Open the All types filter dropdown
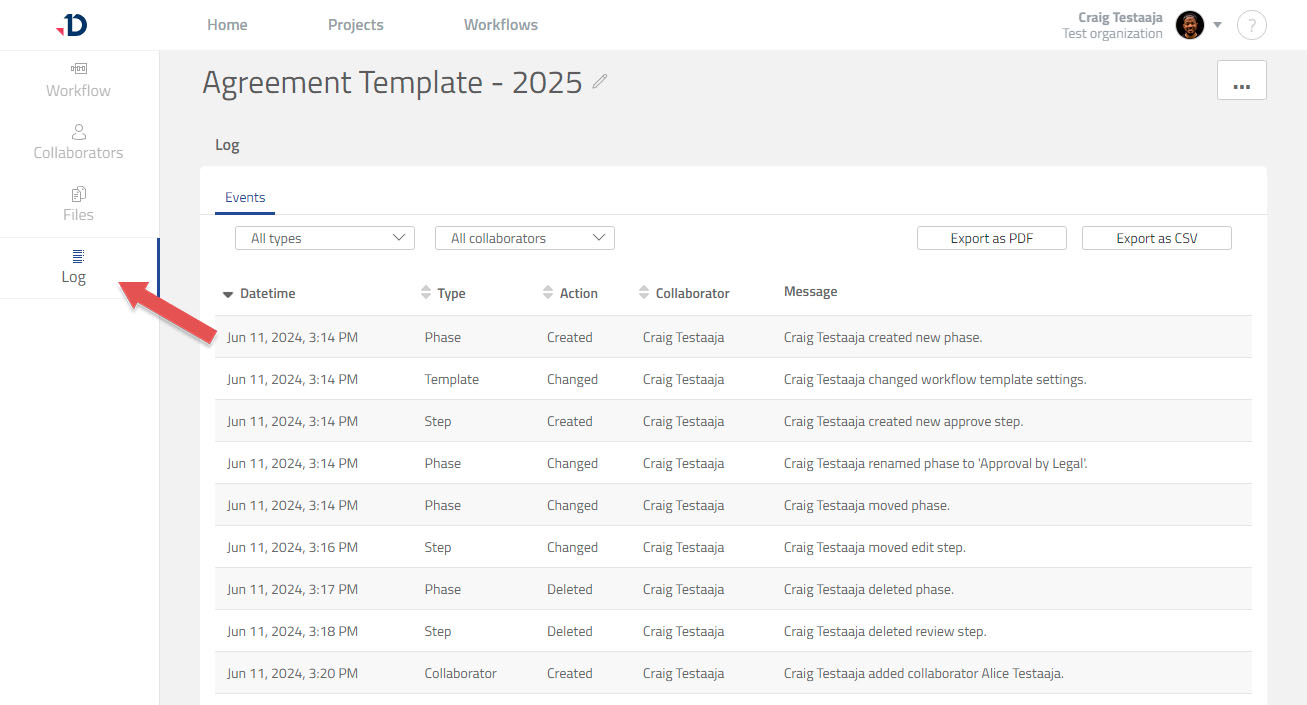The image size is (1307, 705). (324, 238)
